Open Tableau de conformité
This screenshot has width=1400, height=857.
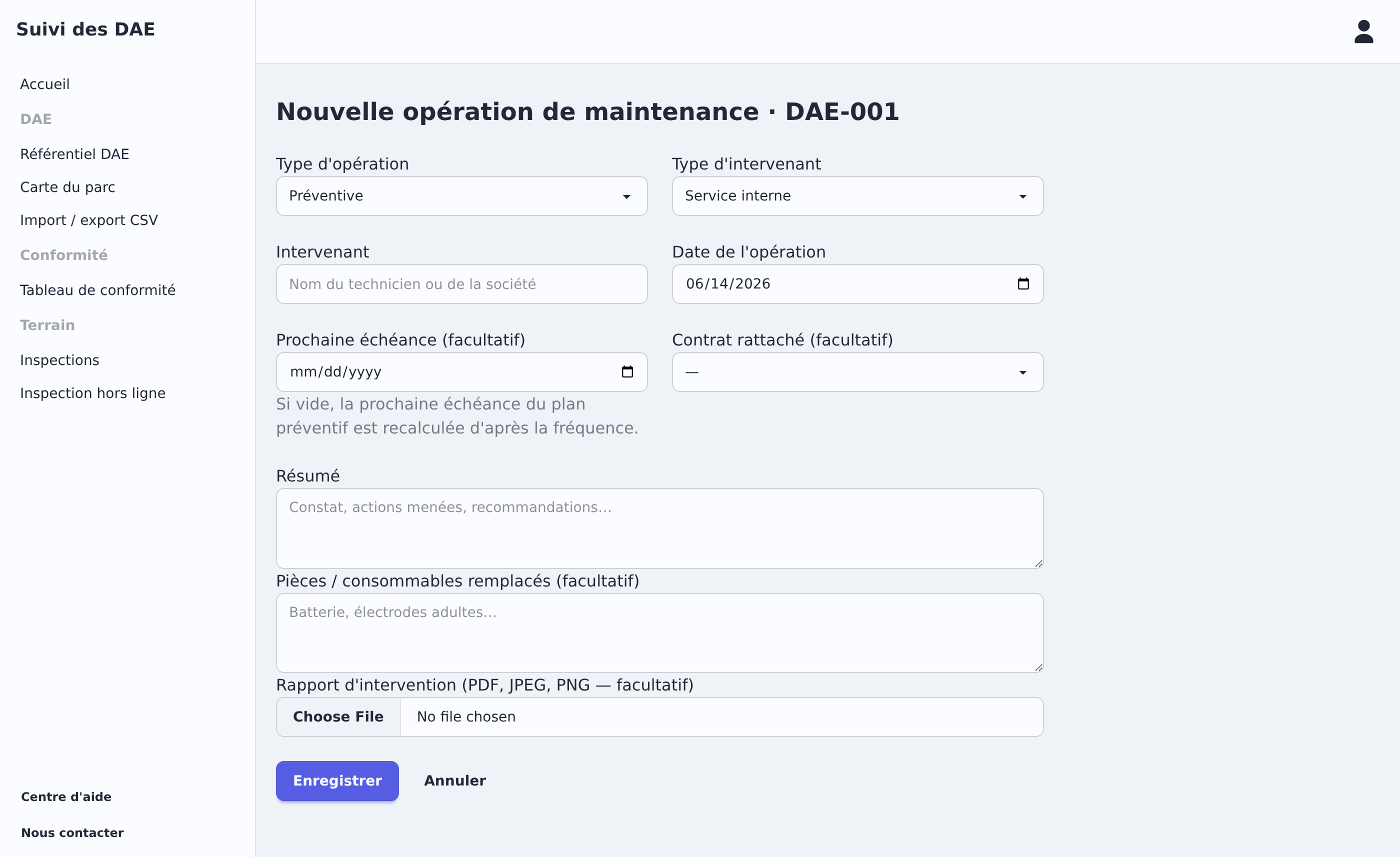pyautogui.click(x=97, y=290)
